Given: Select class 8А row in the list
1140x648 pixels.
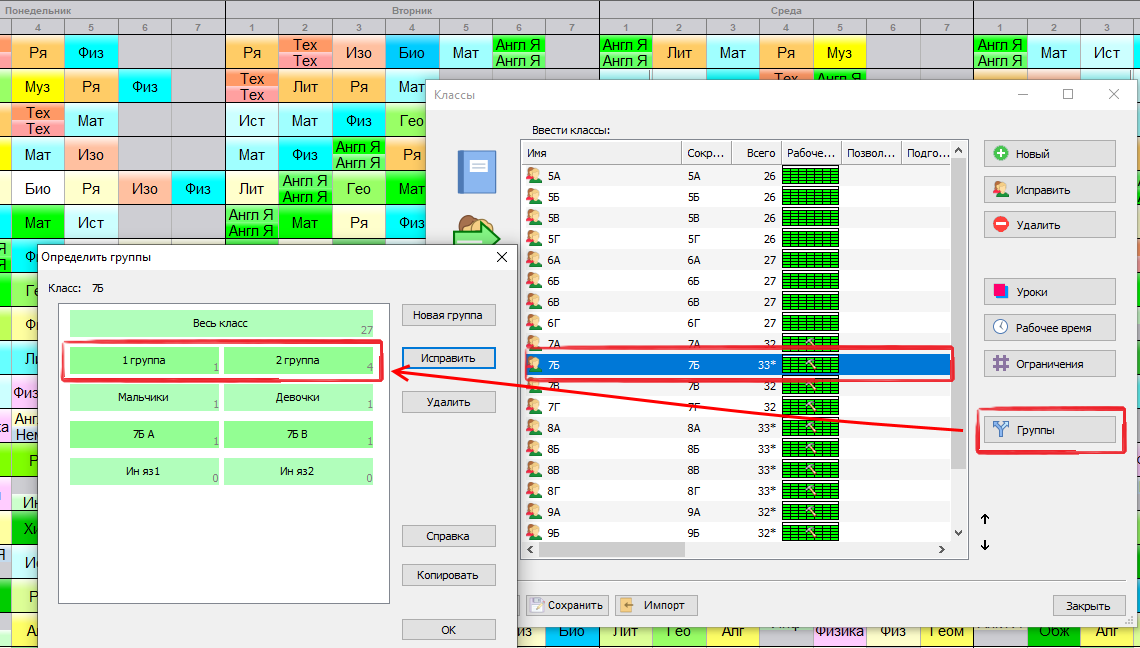Looking at the screenshot, I should 600,427.
